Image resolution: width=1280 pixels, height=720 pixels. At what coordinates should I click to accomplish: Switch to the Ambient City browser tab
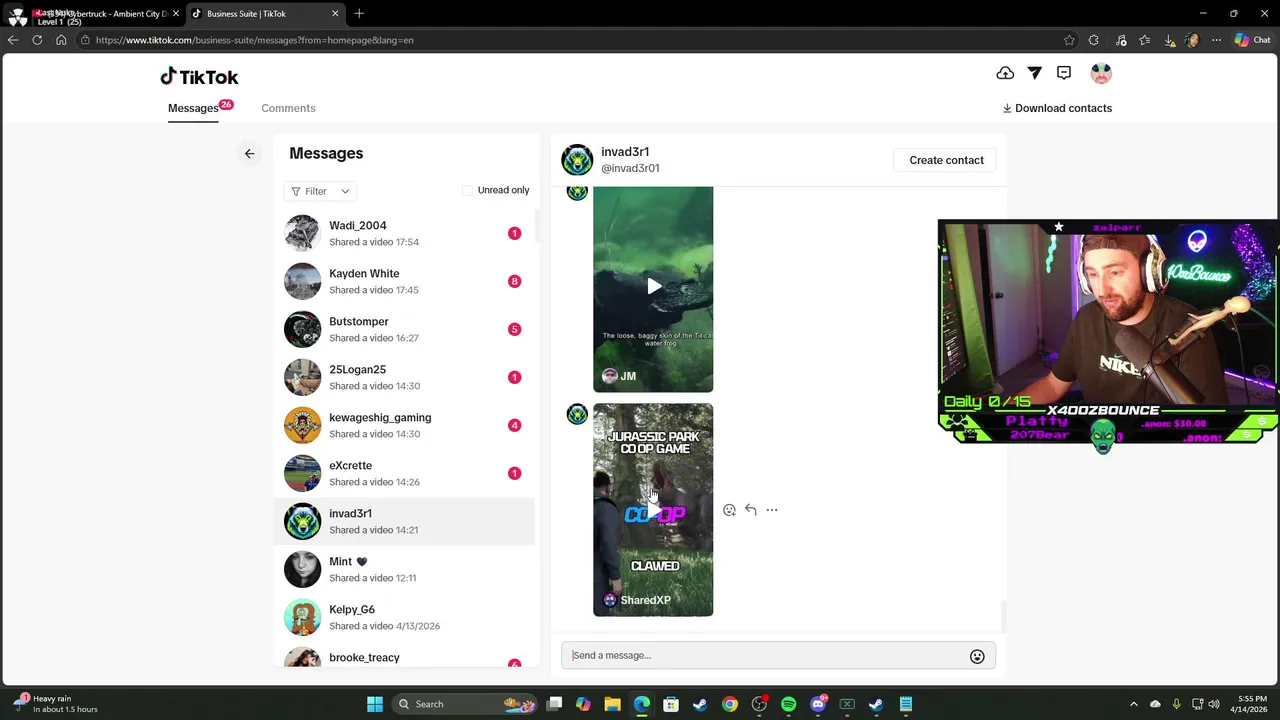click(93, 13)
